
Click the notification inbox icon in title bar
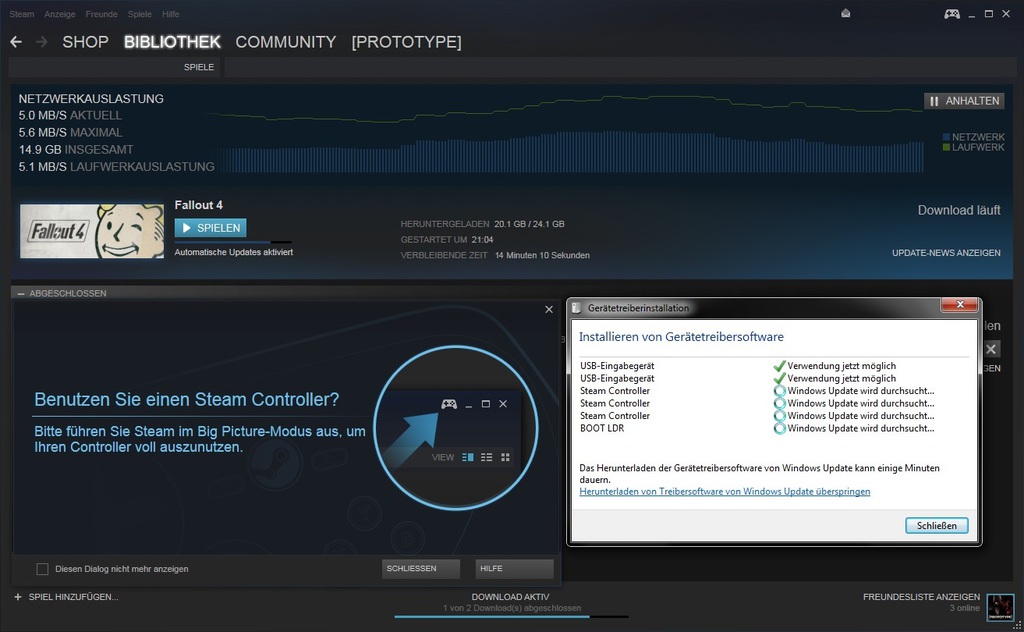click(x=846, y=13)
